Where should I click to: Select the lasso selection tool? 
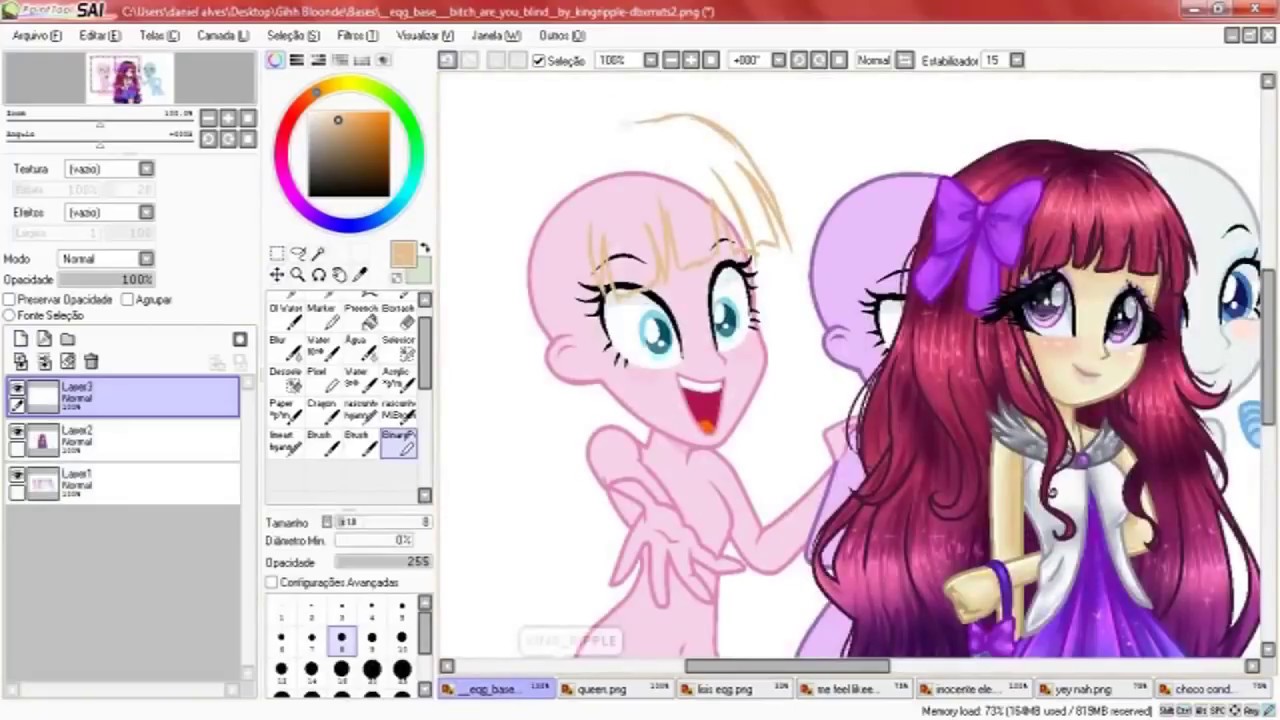(297, 253)
